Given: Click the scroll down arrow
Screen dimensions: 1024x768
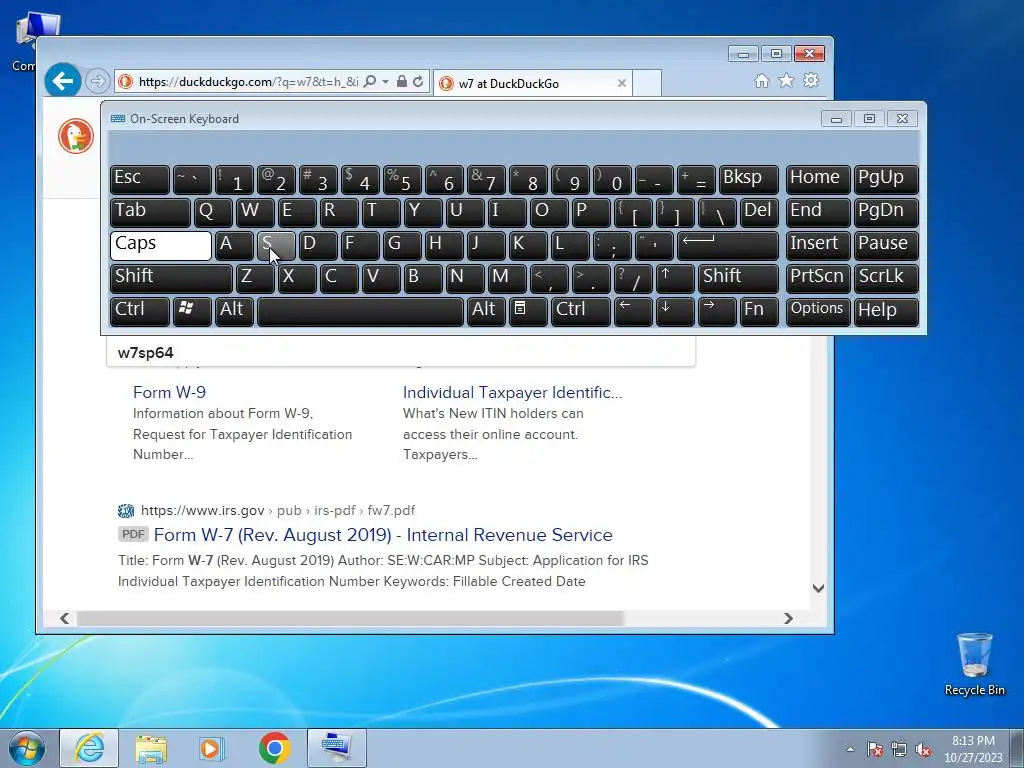Looking at the screenshot, I should (818, 588).
